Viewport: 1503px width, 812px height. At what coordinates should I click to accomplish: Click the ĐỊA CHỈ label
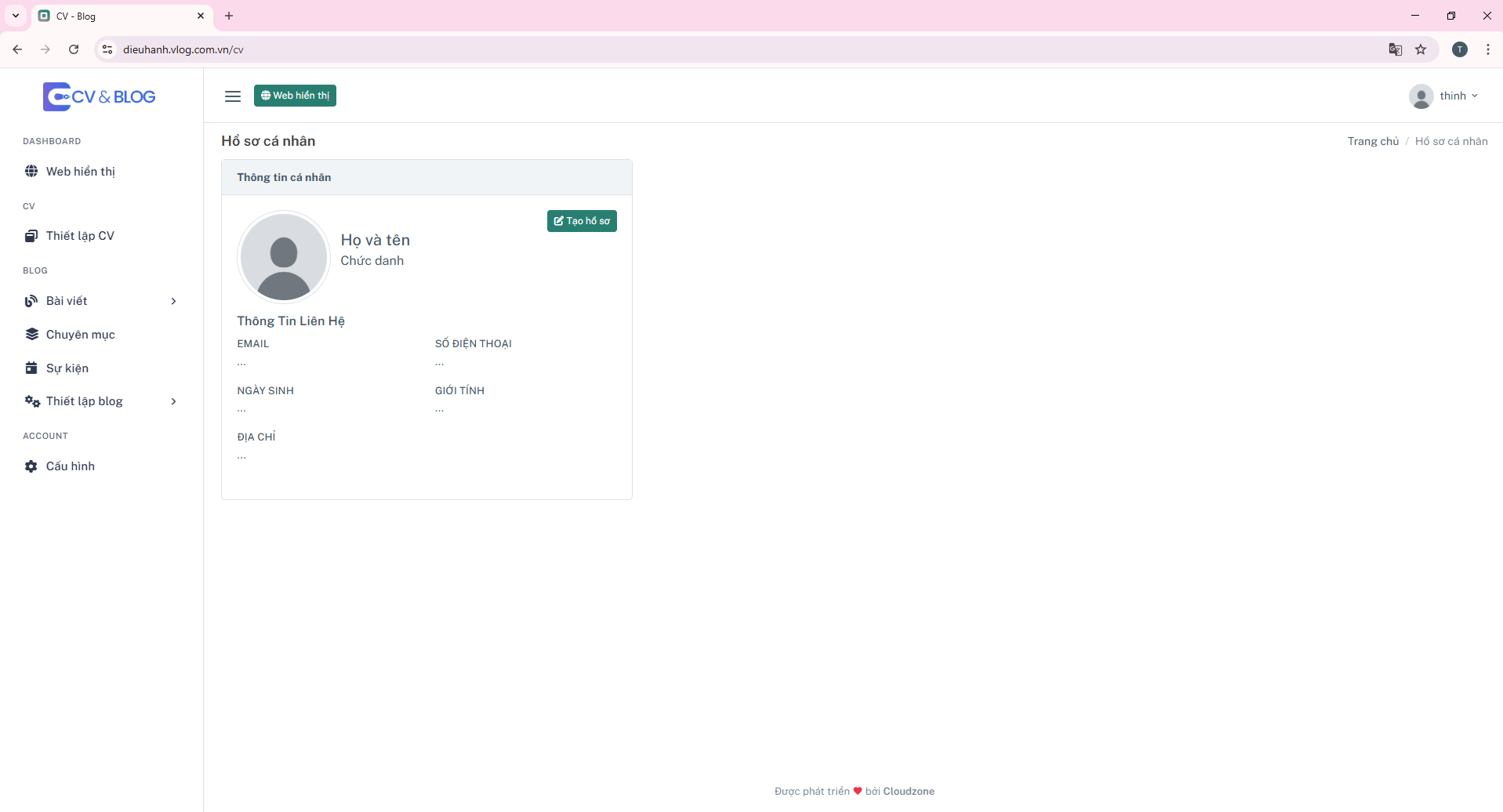point(256,437)
